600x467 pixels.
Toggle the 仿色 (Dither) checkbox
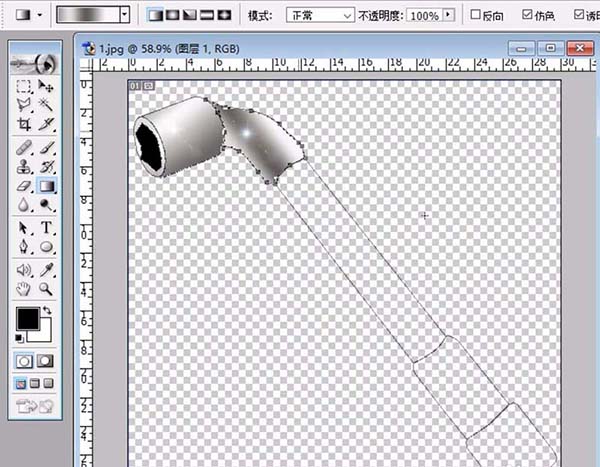coord(528,16)
